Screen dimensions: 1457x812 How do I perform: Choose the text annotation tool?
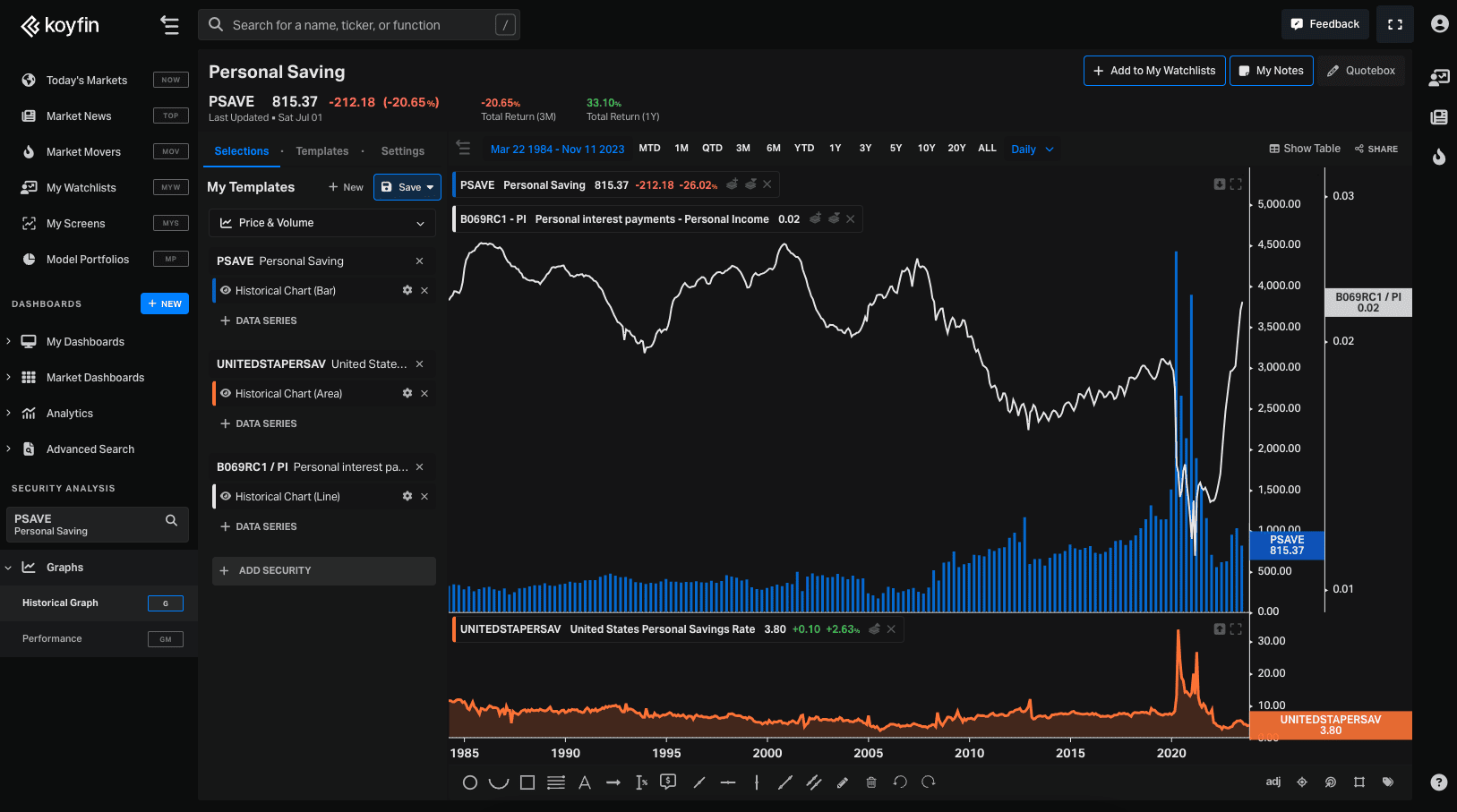[x=585, y=782]
